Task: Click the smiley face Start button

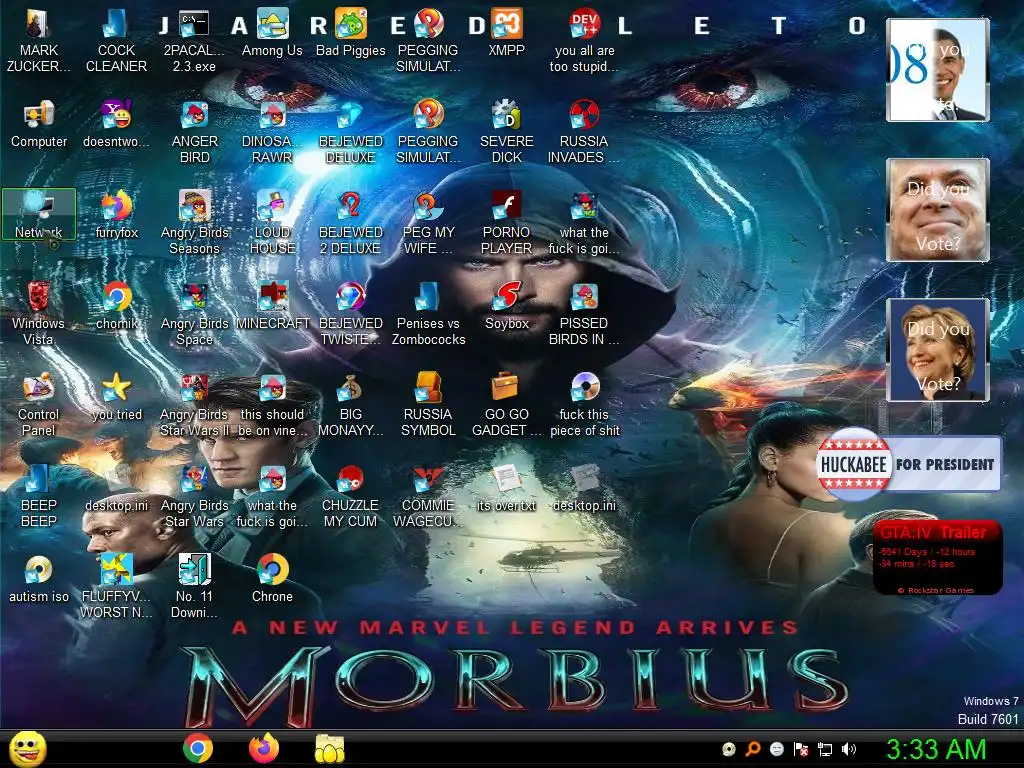Action: (27, 748)
